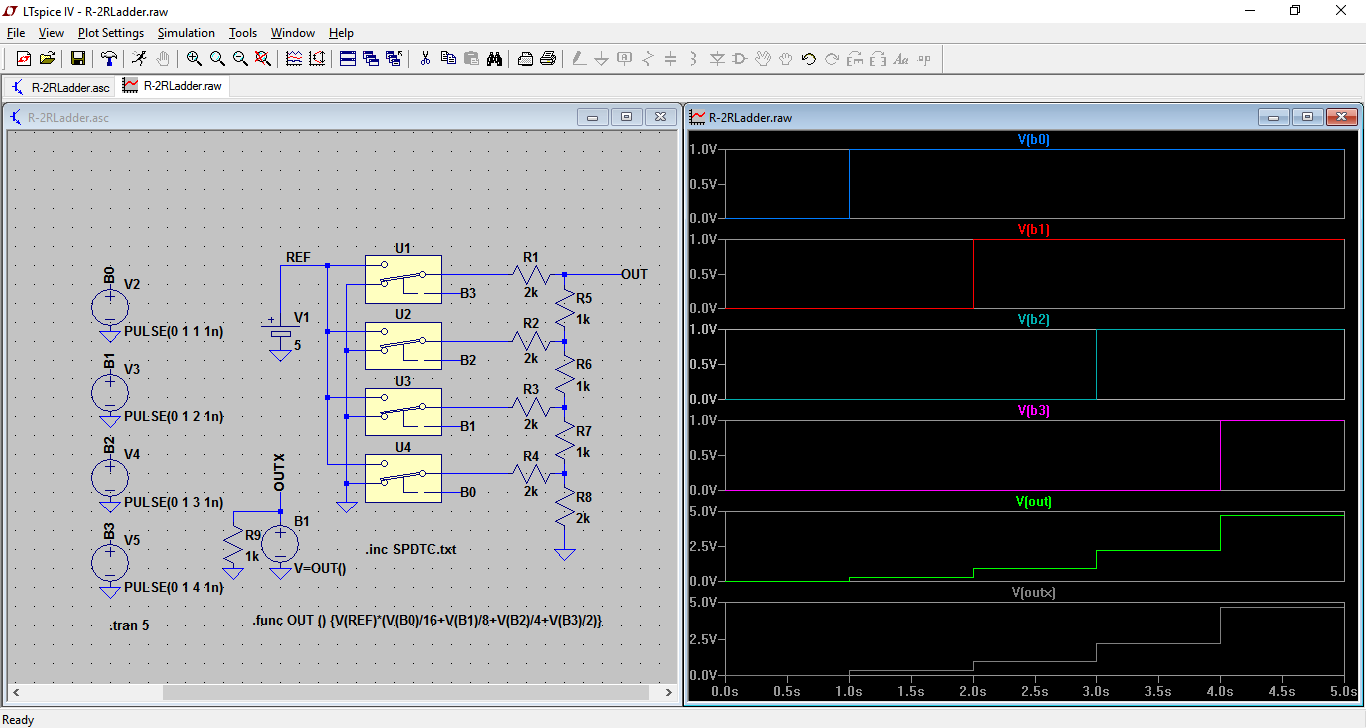Screen dimensions: 1366x728
Task: Switch to the R-2RLadder.asc tab
Action: [60, 87]
